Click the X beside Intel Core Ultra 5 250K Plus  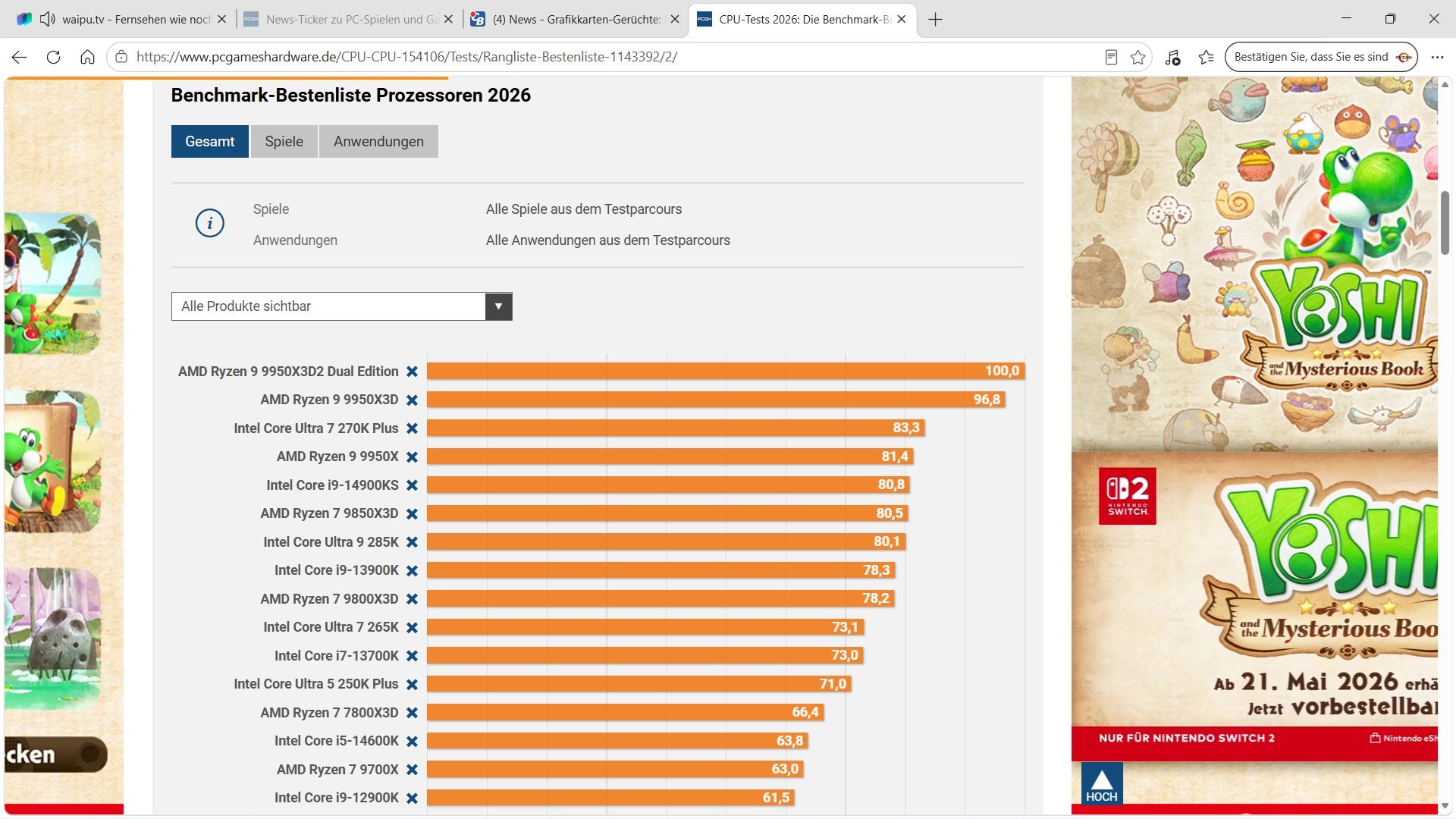click(x=412, y=684)
